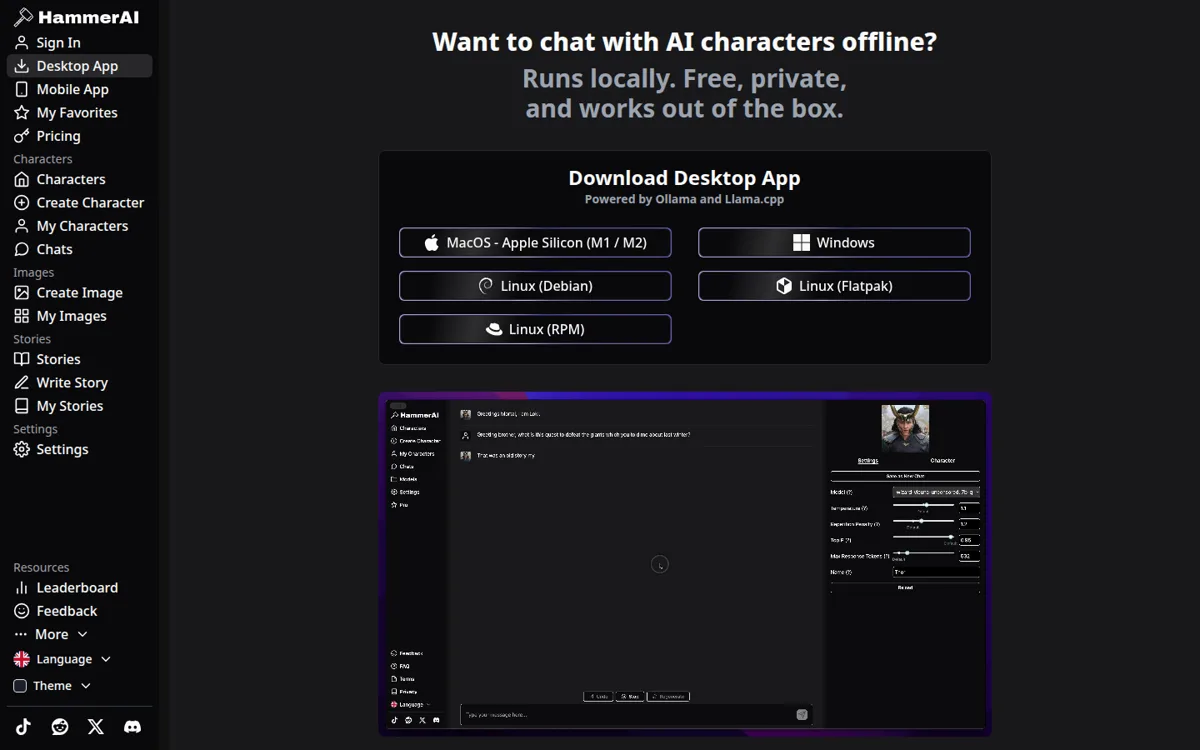
Task: Open the Theme dropdown
Action: coord(52,686)
